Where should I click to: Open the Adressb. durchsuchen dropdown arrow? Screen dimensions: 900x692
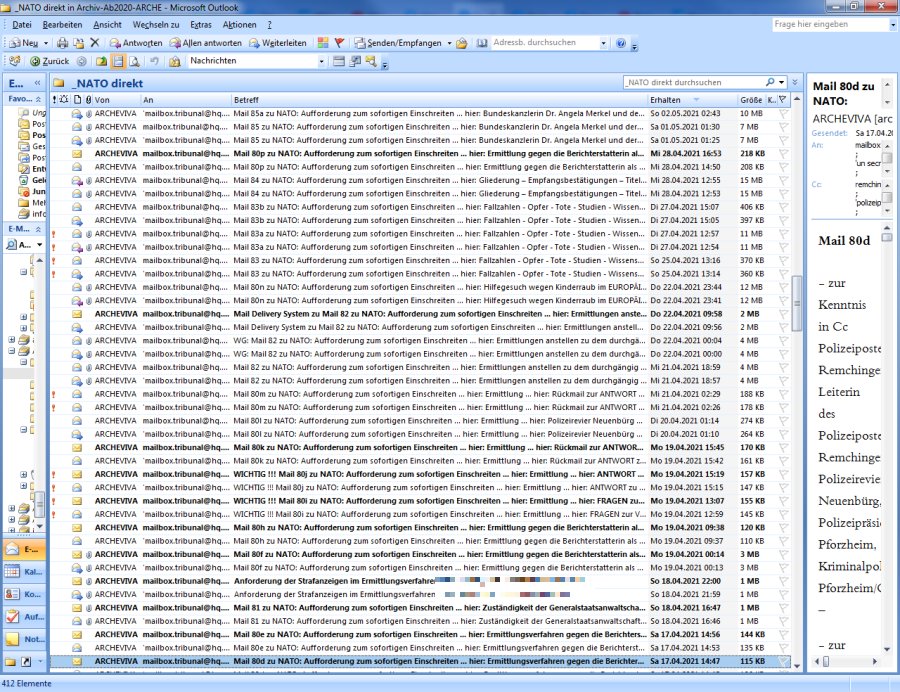coord(603,43)
